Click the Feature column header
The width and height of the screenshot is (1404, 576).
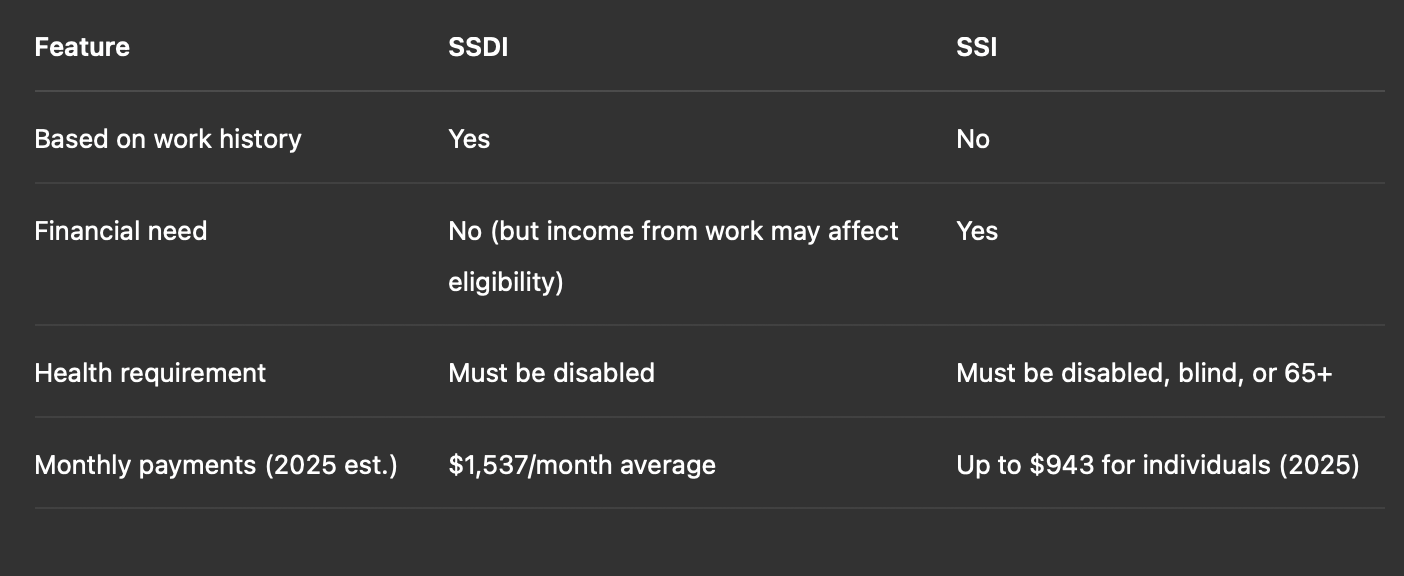pos(82,47)
